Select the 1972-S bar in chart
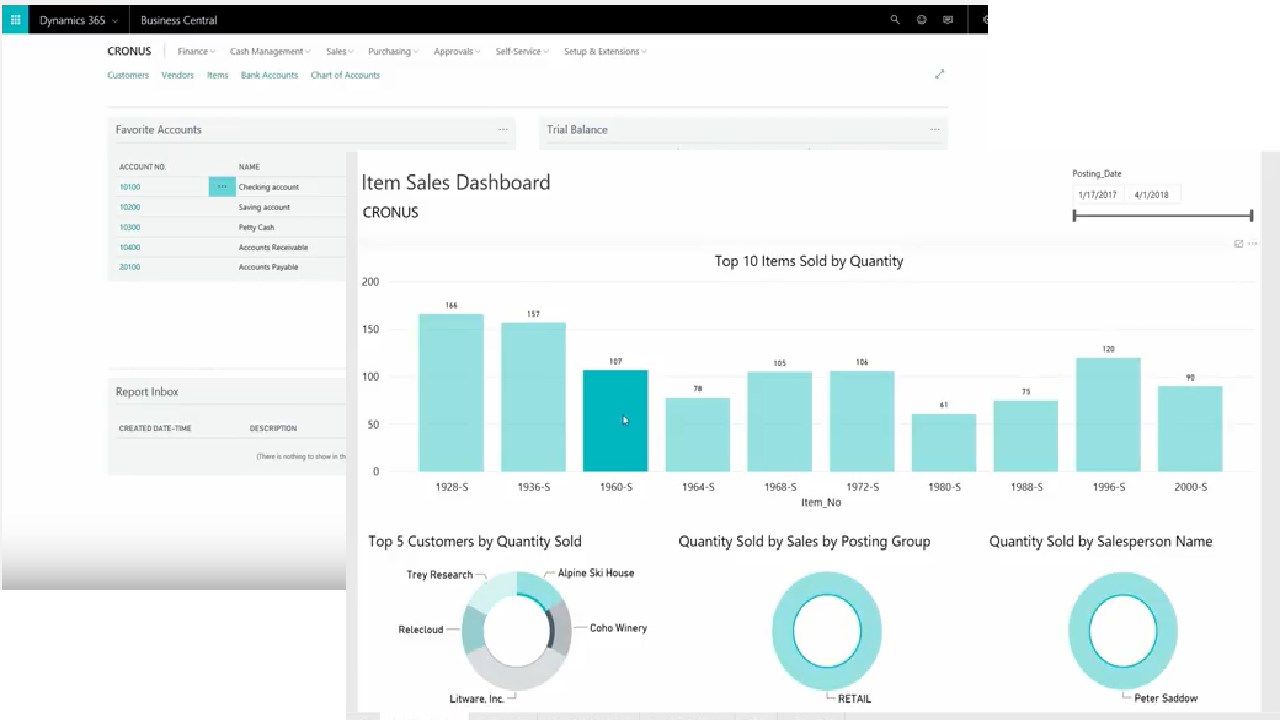The height and width of the screenshot is (720, 1280). click(x=862, y=421)
